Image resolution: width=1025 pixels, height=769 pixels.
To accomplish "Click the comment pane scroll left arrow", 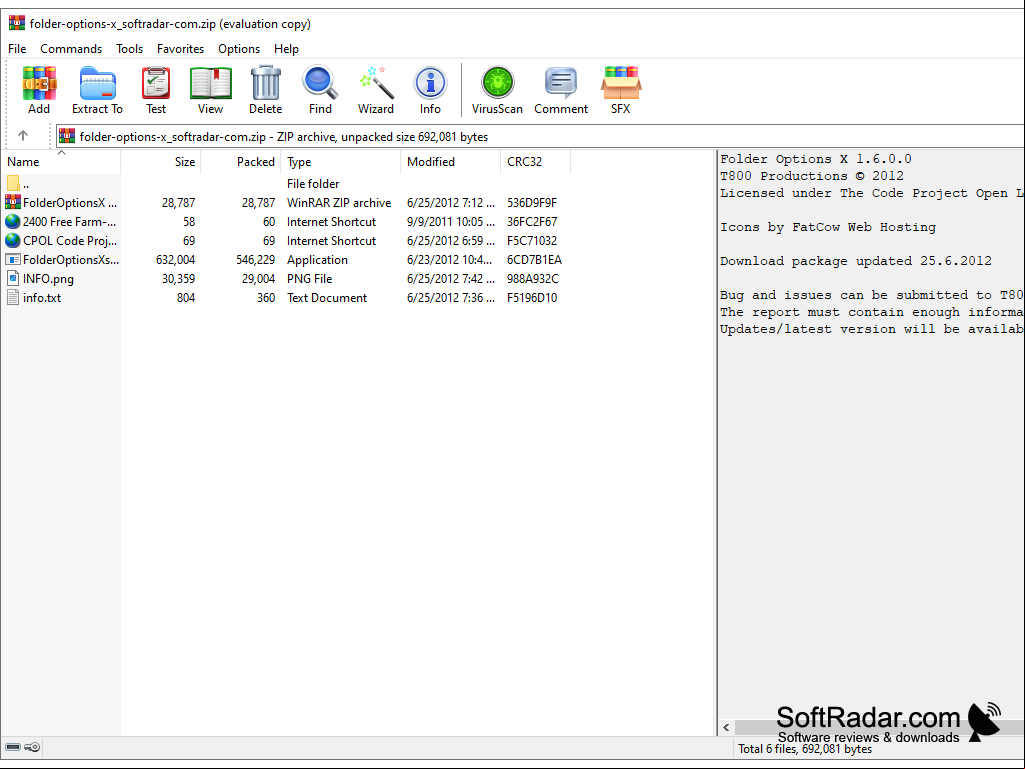I will point(726,727).
